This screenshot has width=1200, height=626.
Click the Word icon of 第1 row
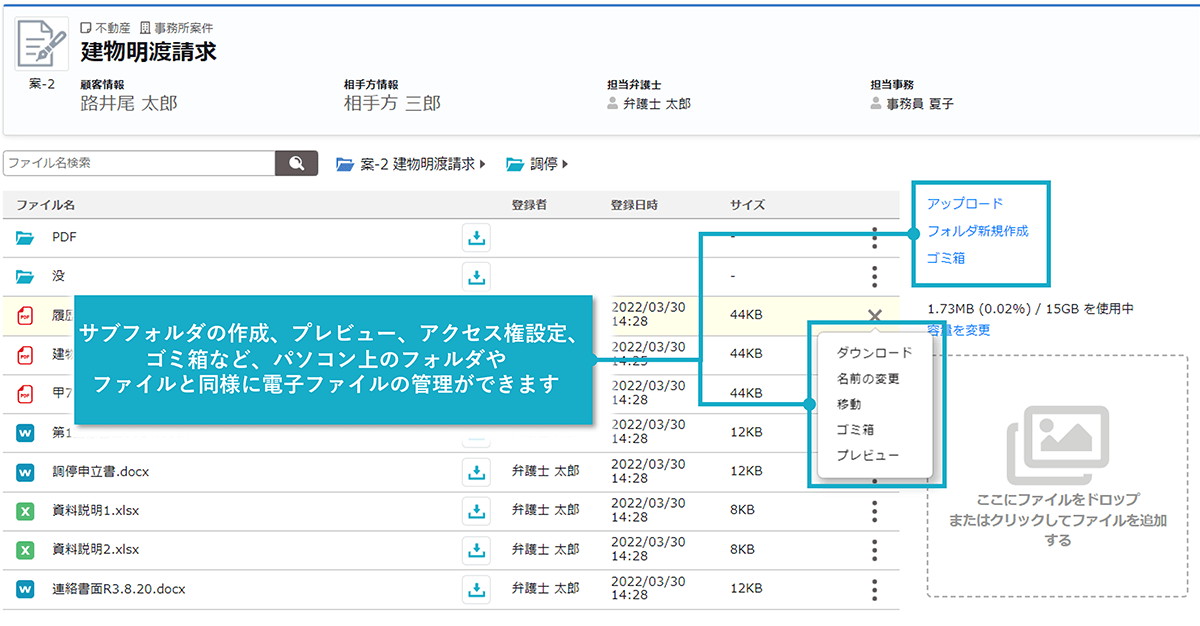coord(26,432)
